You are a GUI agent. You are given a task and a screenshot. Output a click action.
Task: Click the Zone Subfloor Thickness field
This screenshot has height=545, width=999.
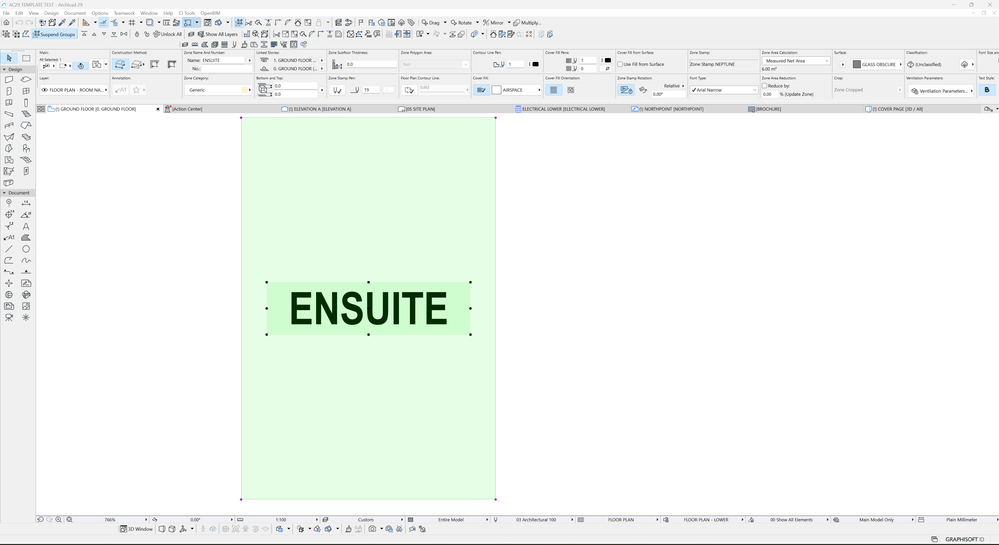point(371,64)
